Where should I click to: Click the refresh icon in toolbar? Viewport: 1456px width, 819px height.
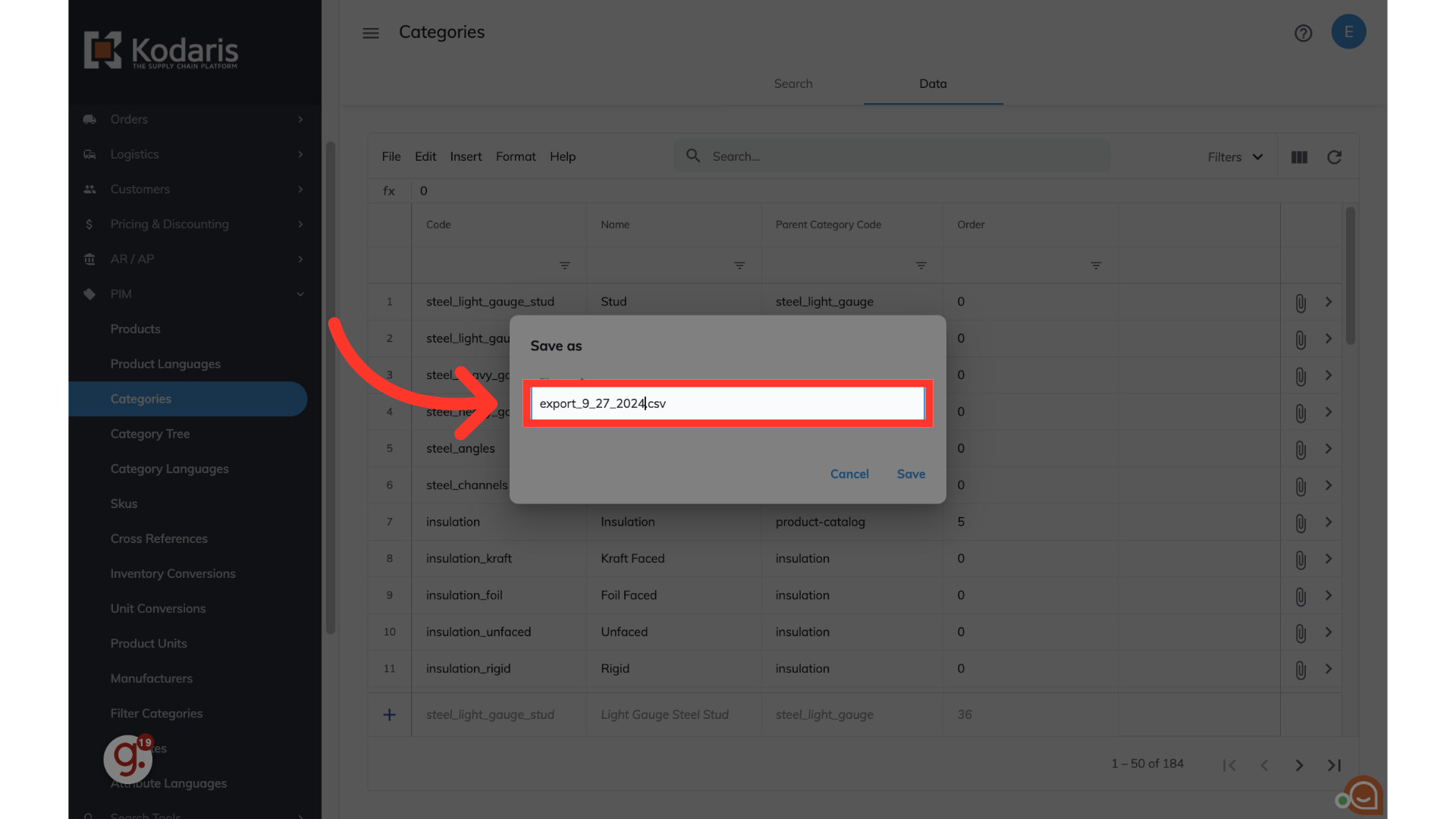1334,157
